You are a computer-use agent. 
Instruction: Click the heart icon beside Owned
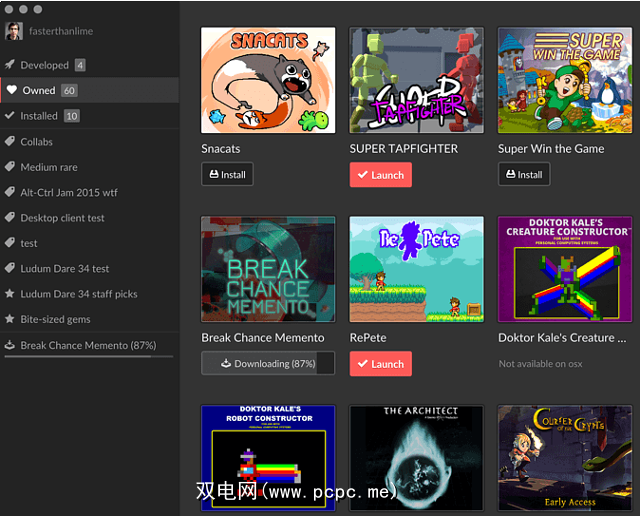tap(12, 90)
